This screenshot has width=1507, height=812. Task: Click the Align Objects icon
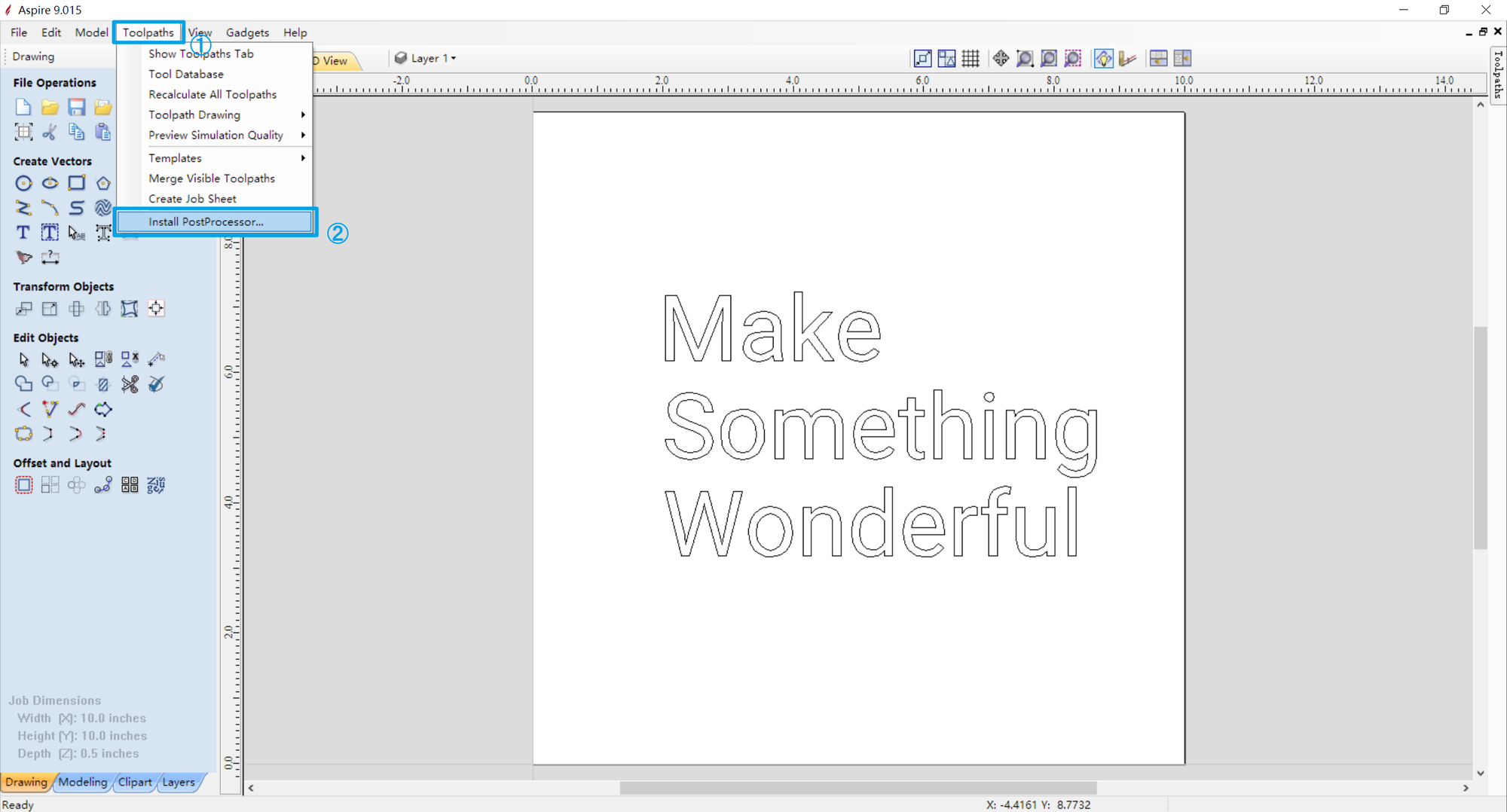click(156, 309)
